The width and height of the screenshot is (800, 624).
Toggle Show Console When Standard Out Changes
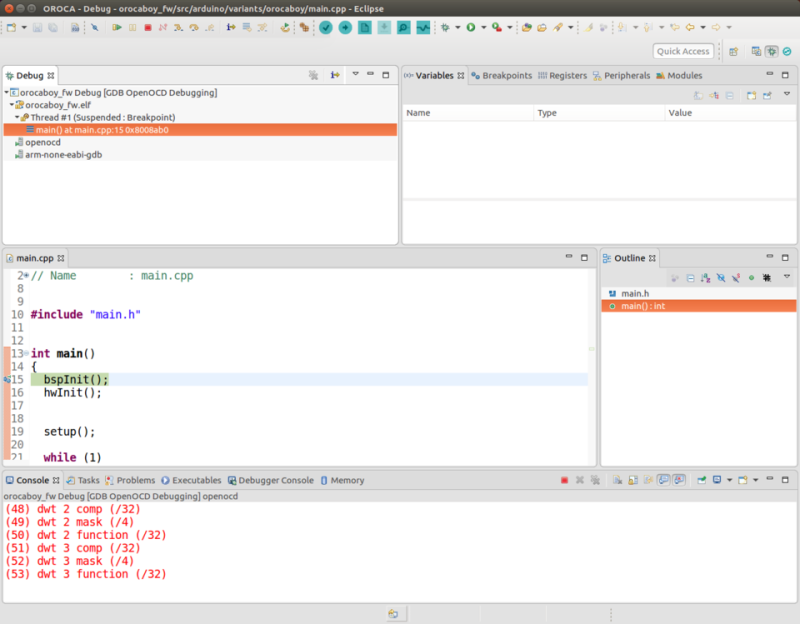pos(663,480)
